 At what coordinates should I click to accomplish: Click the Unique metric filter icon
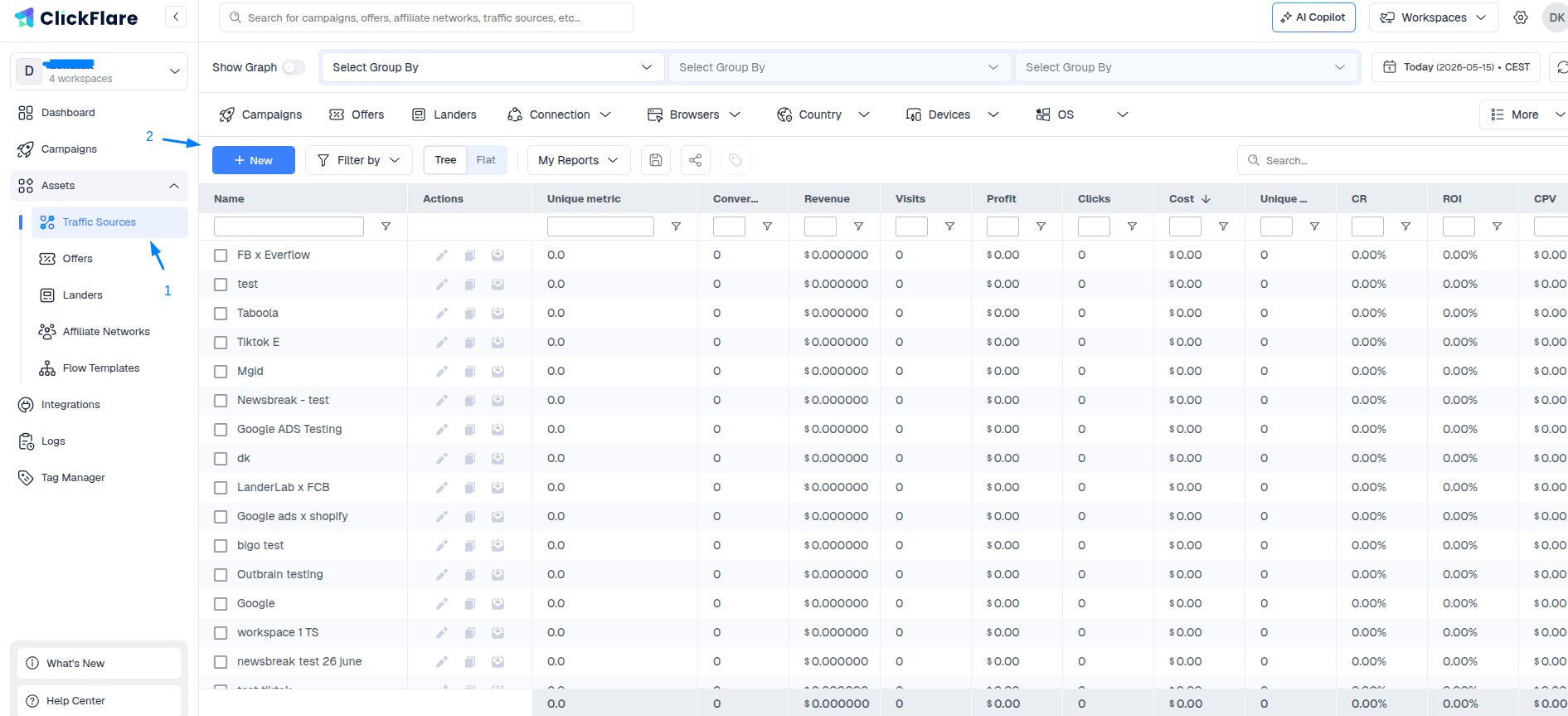pyautogui.click(x=676, y=226)
